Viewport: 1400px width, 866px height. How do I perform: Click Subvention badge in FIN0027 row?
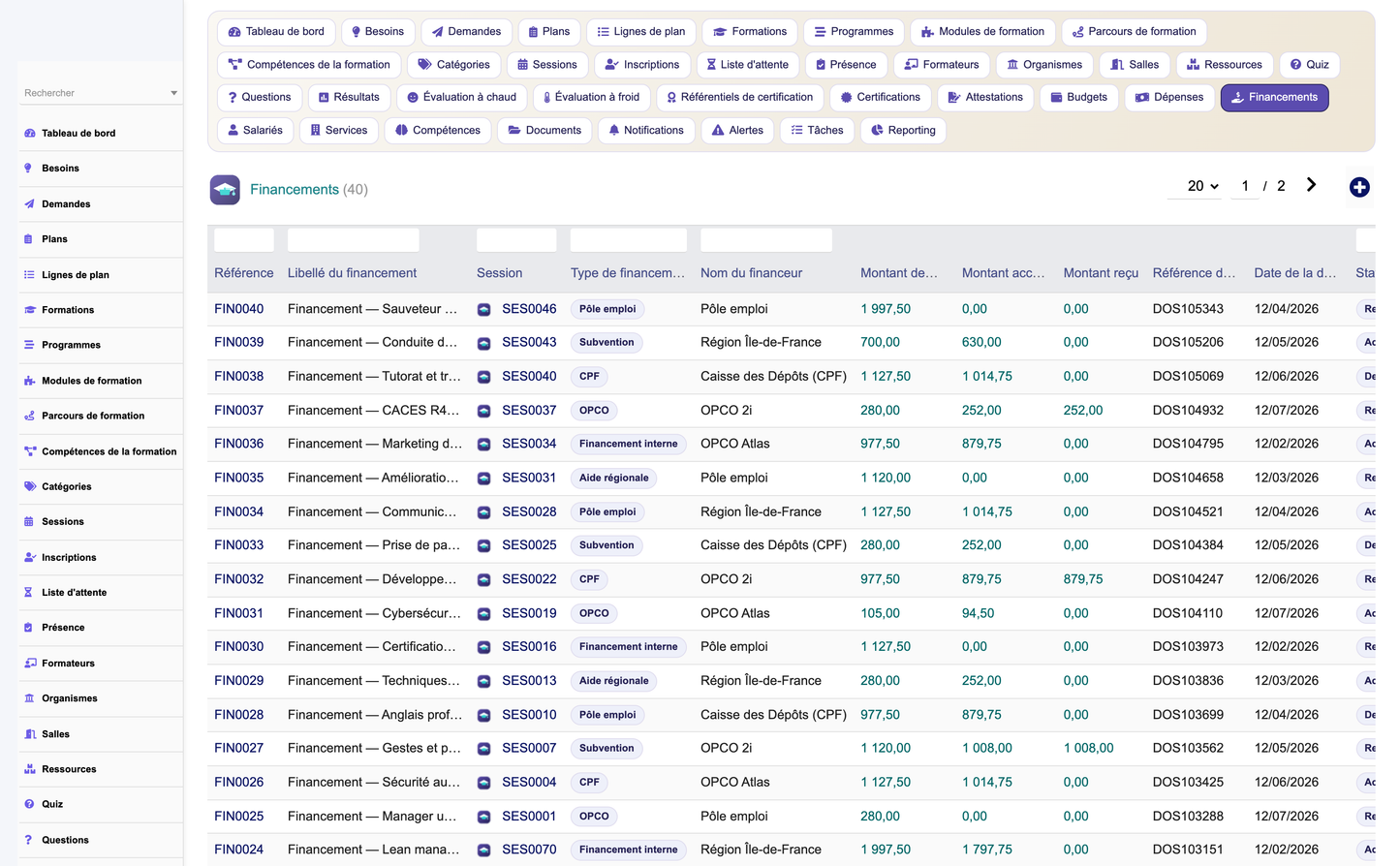point(607,748)
